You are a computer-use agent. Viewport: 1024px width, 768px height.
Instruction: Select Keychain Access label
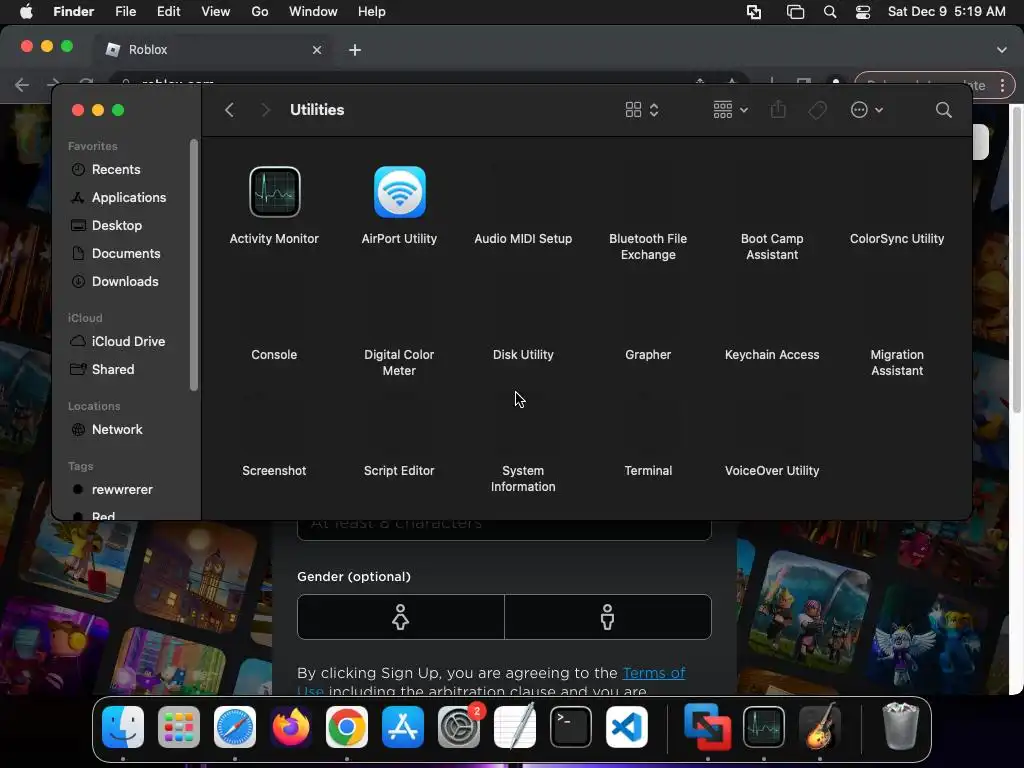point(772,355)
